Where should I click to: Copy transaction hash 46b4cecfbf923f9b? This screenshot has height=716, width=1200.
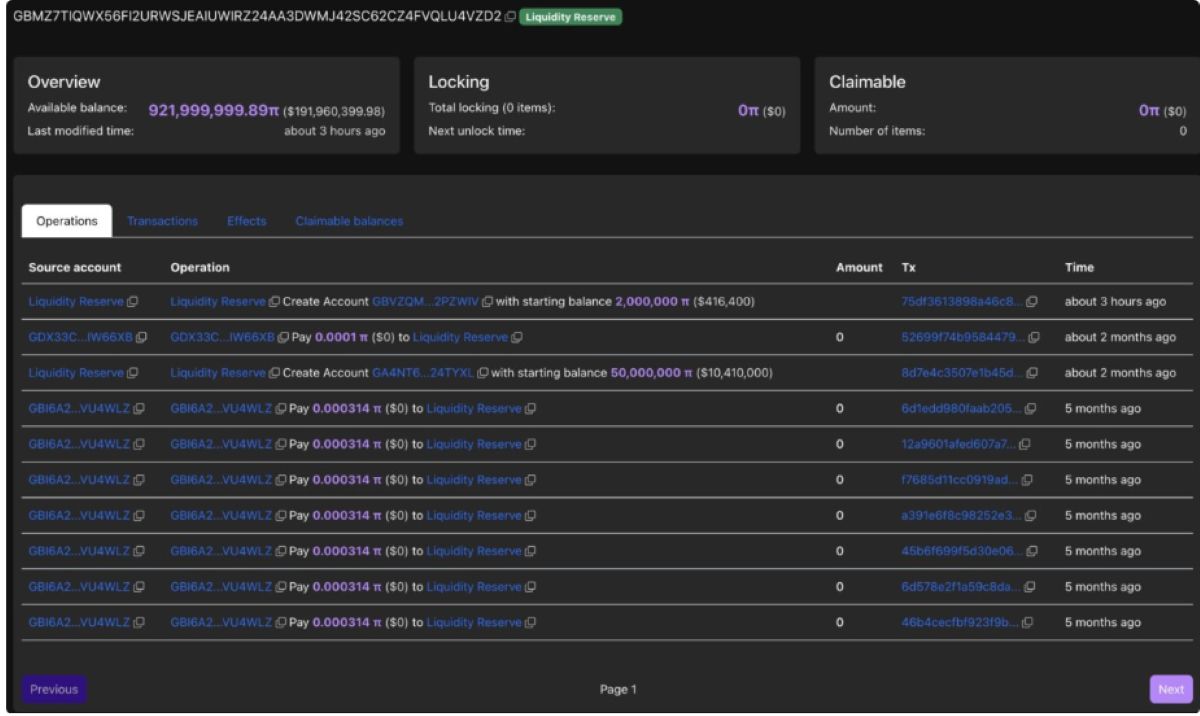1027,622
